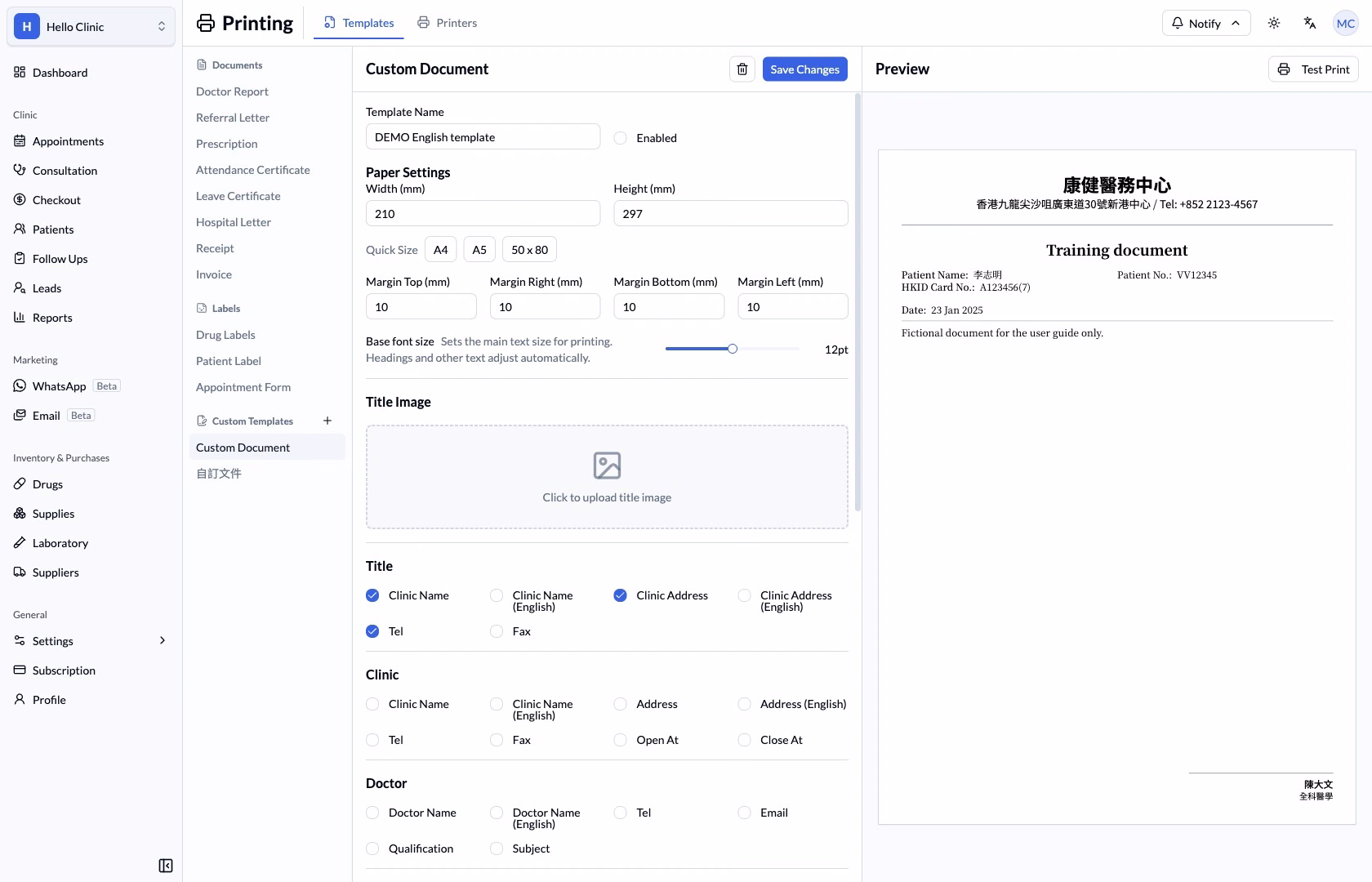Switch to the Templates tab
Viewport: 1372px width, 882px height.
pos(359,23)
